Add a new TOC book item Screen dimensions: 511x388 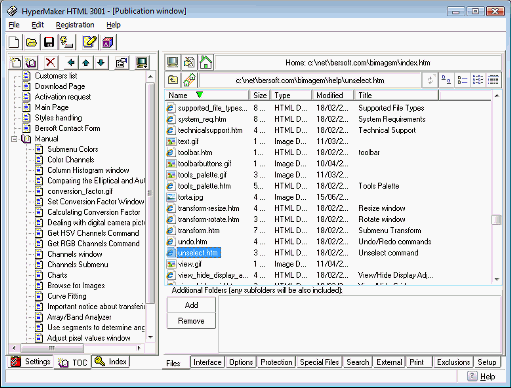31,62
